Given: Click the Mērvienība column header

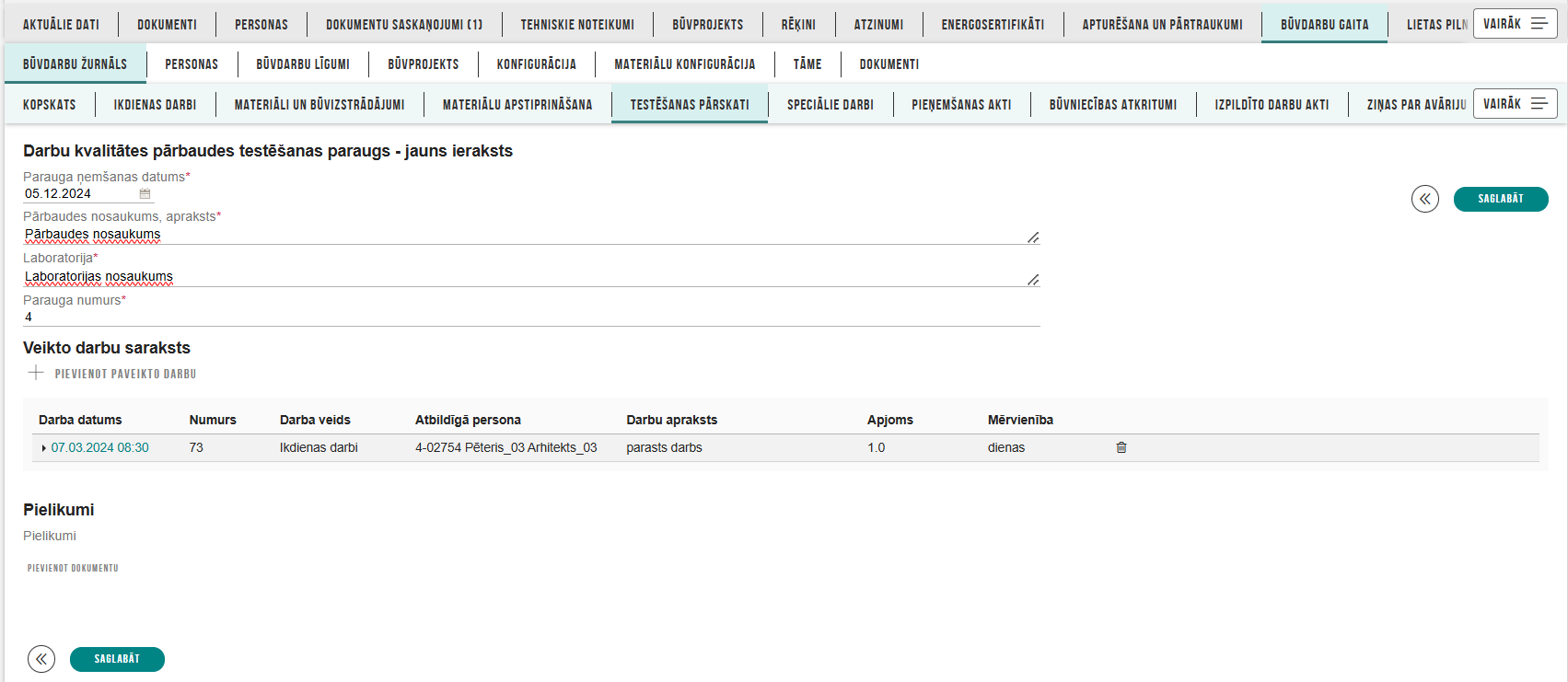Looking at the screenshot, I should point(1020,420).
